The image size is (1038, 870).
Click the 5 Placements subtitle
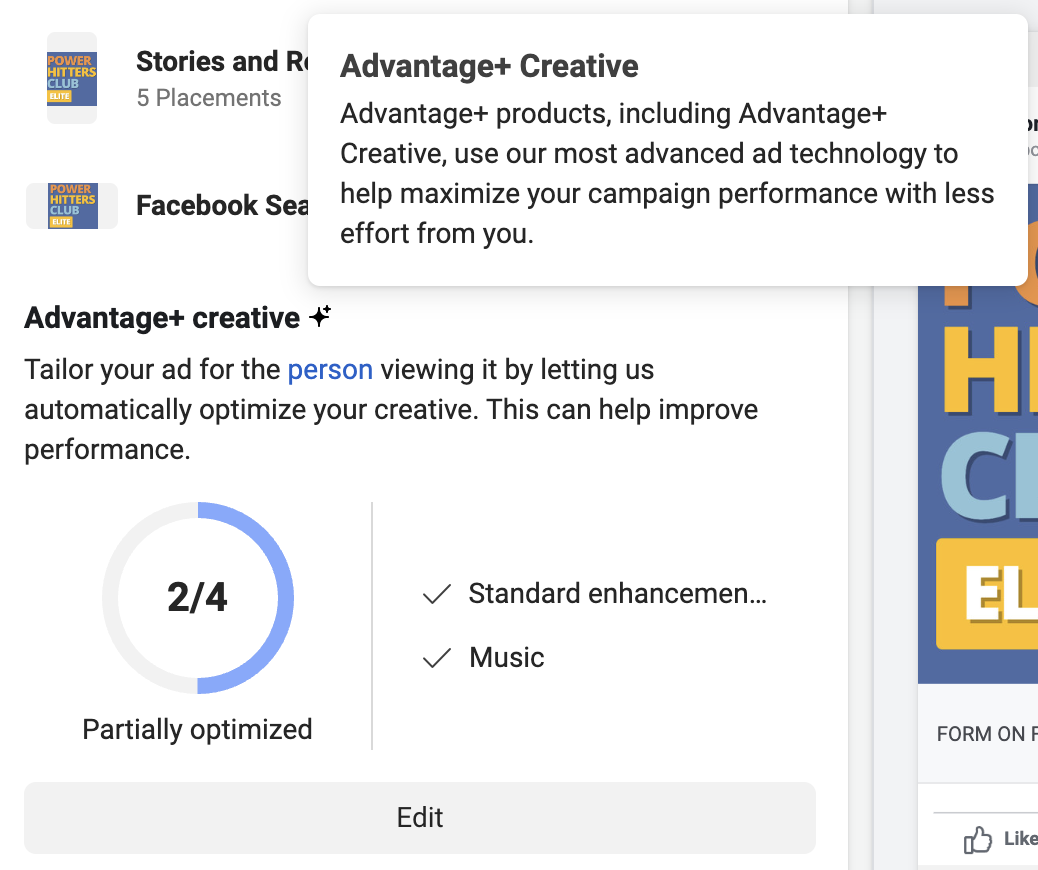tap(209, 98)
